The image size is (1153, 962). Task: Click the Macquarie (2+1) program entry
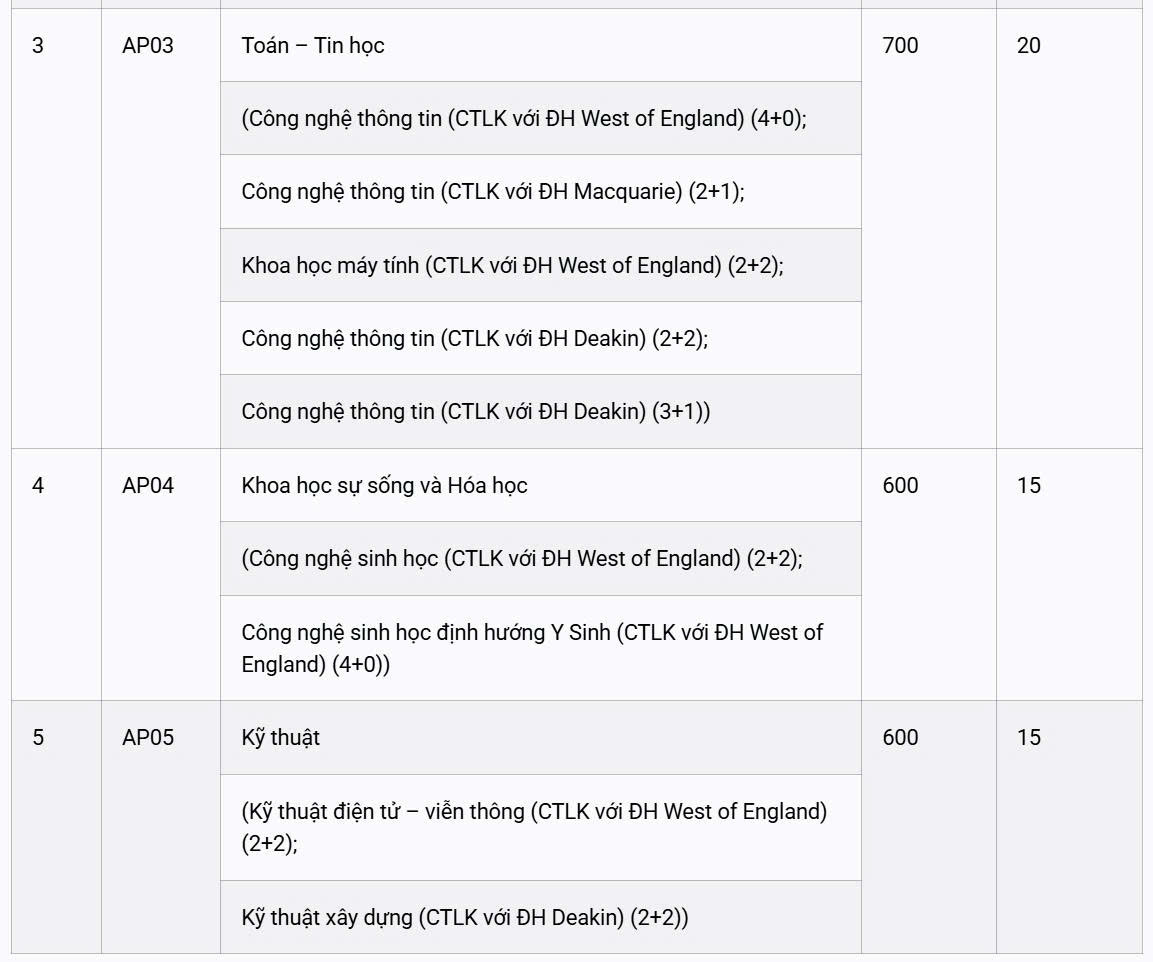492,192
